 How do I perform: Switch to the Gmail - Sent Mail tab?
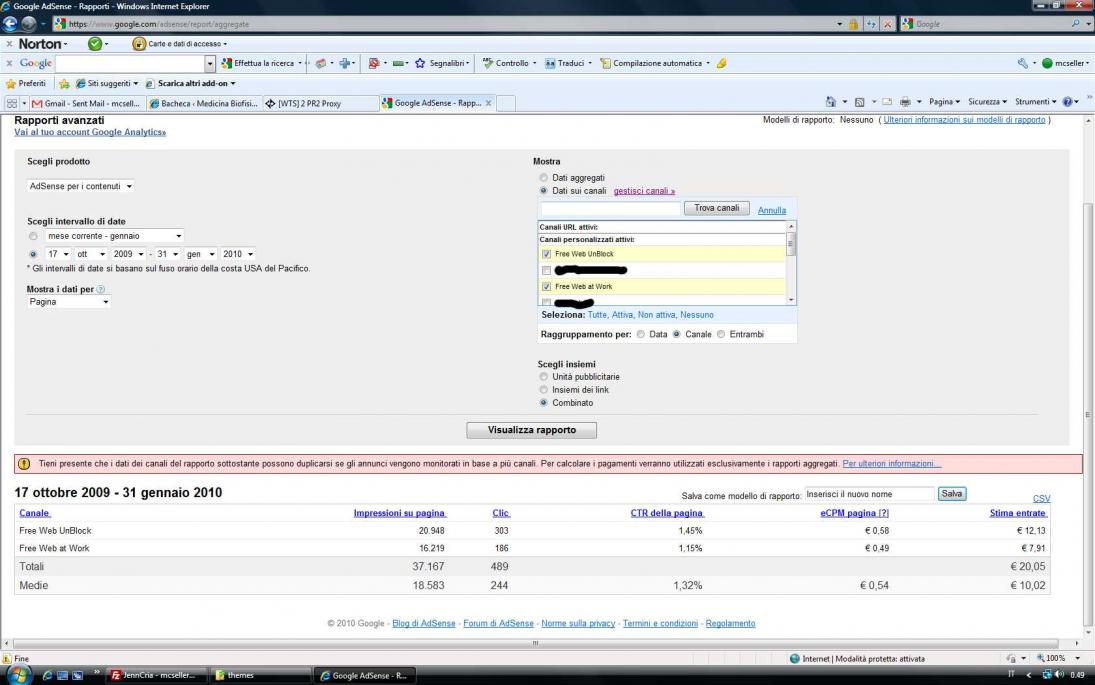85,103
